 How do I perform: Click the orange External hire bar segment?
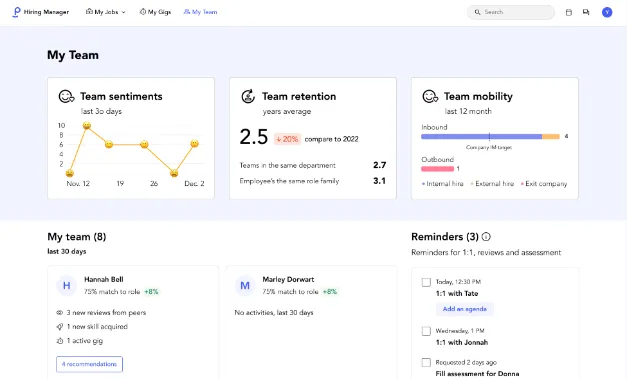click(x=551, y=137)
